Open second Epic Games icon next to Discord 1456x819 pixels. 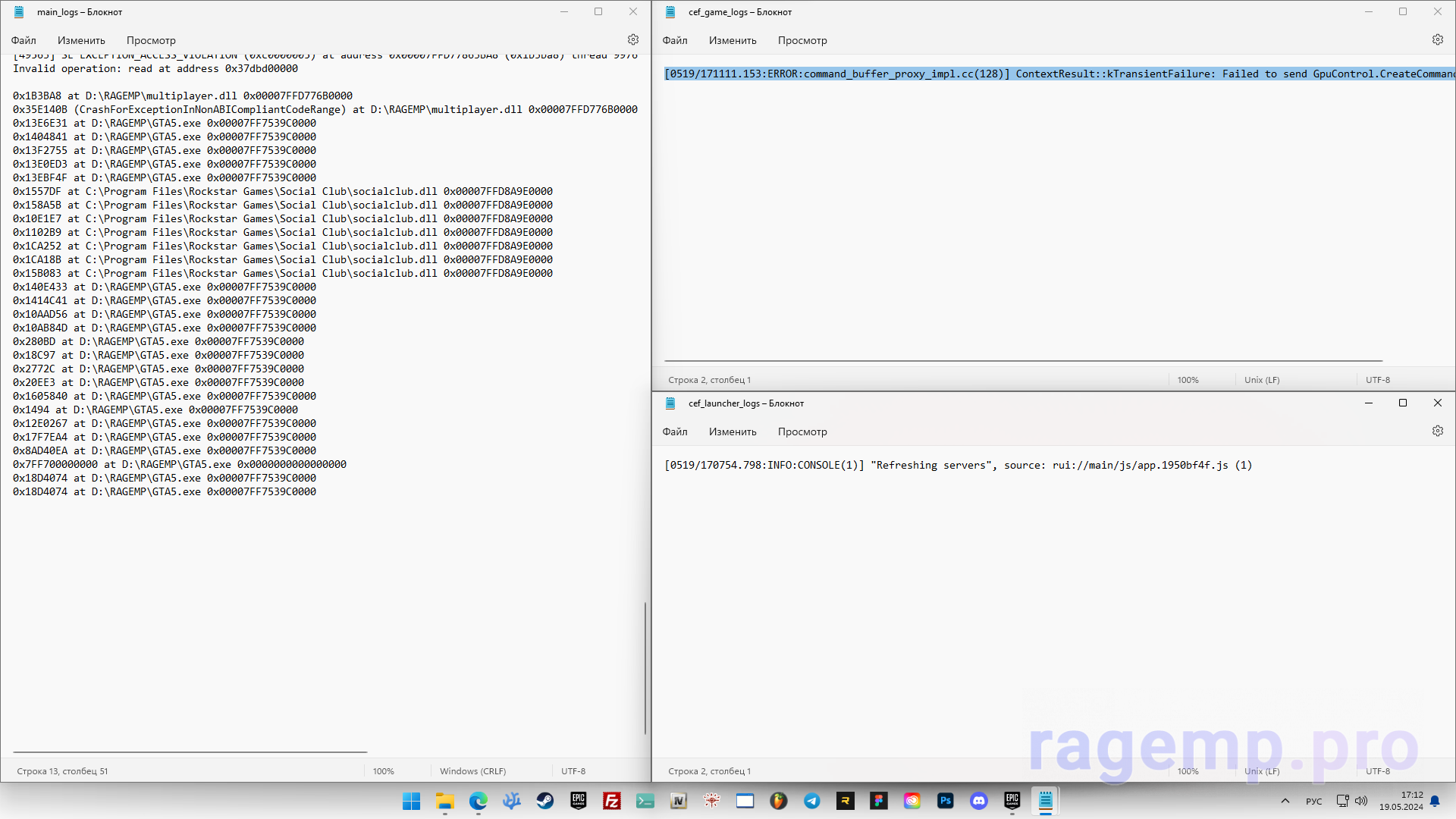(1012, 801)
